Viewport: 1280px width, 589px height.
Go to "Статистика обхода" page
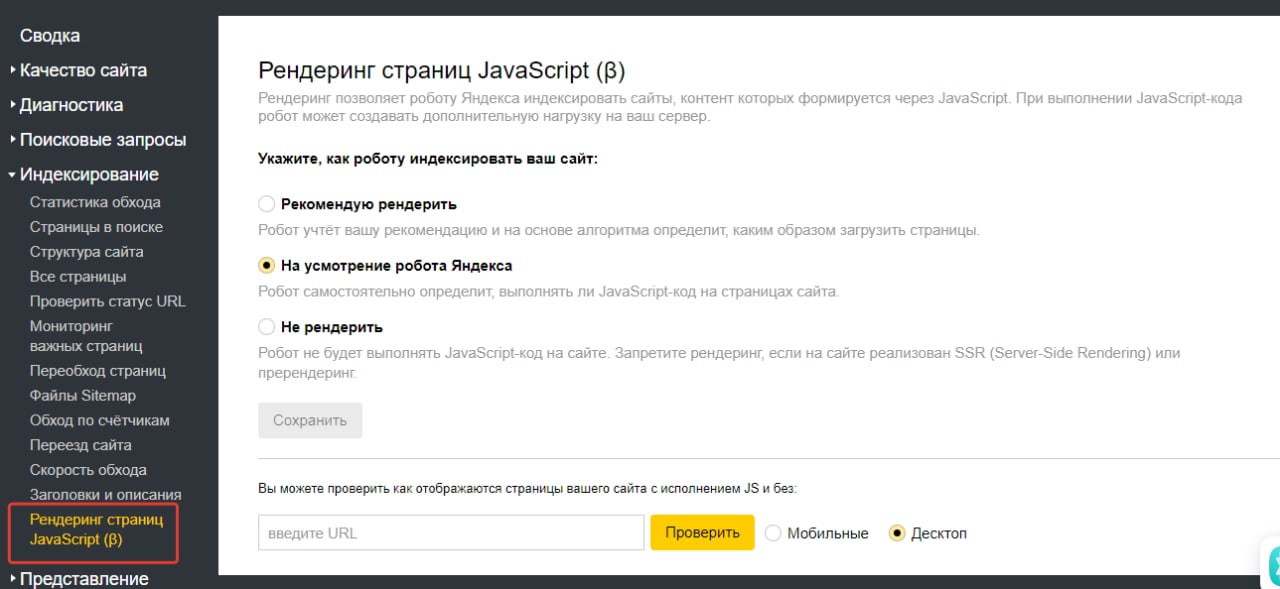[95, 202]
